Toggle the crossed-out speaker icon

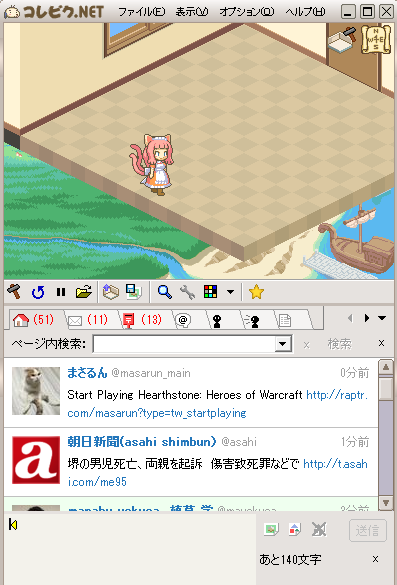(x=319, y=529)
